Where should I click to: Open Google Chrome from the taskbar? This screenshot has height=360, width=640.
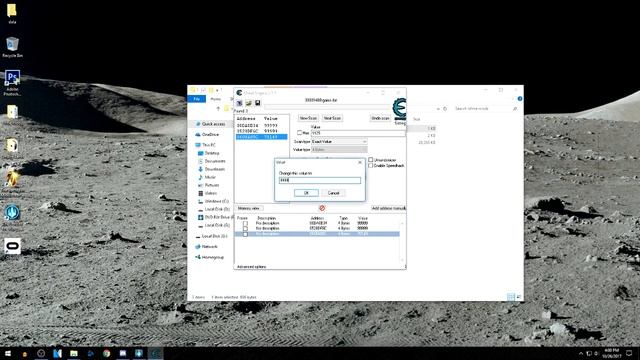[107, 353]
